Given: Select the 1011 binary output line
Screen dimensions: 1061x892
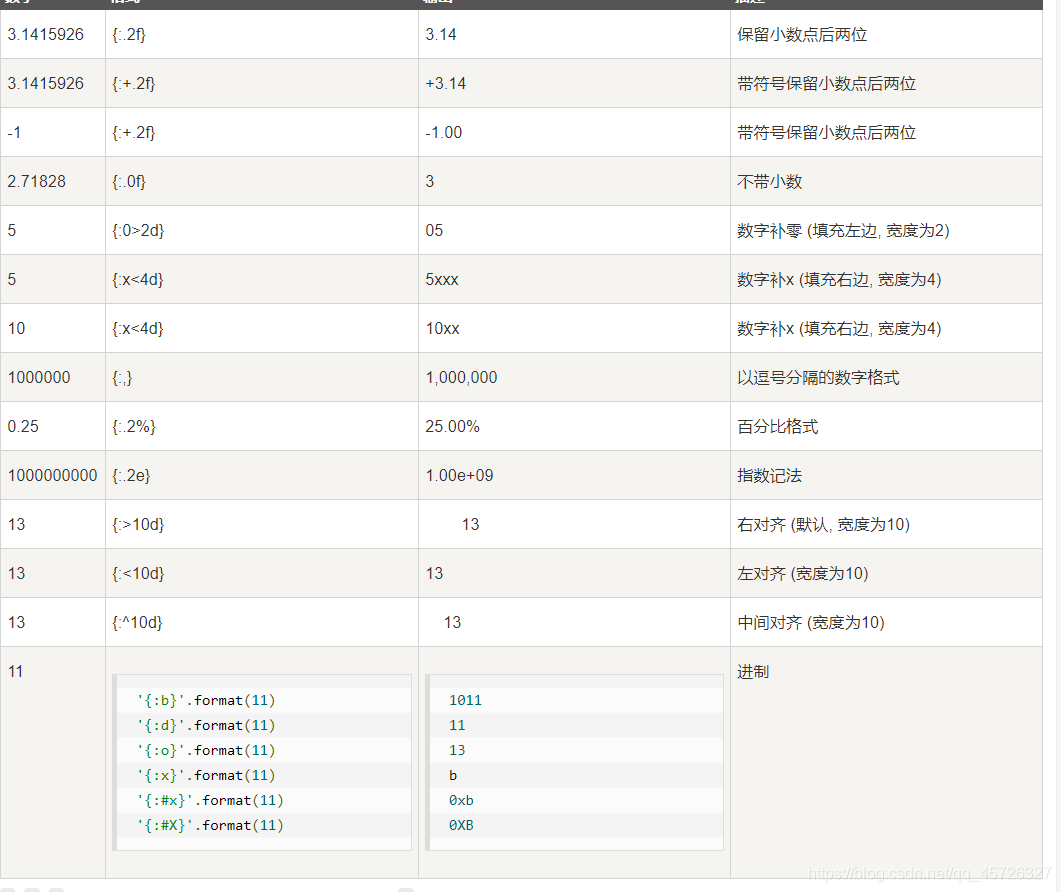Looking at the screenshot, I should pyautogui.click(x=466, y=700).
